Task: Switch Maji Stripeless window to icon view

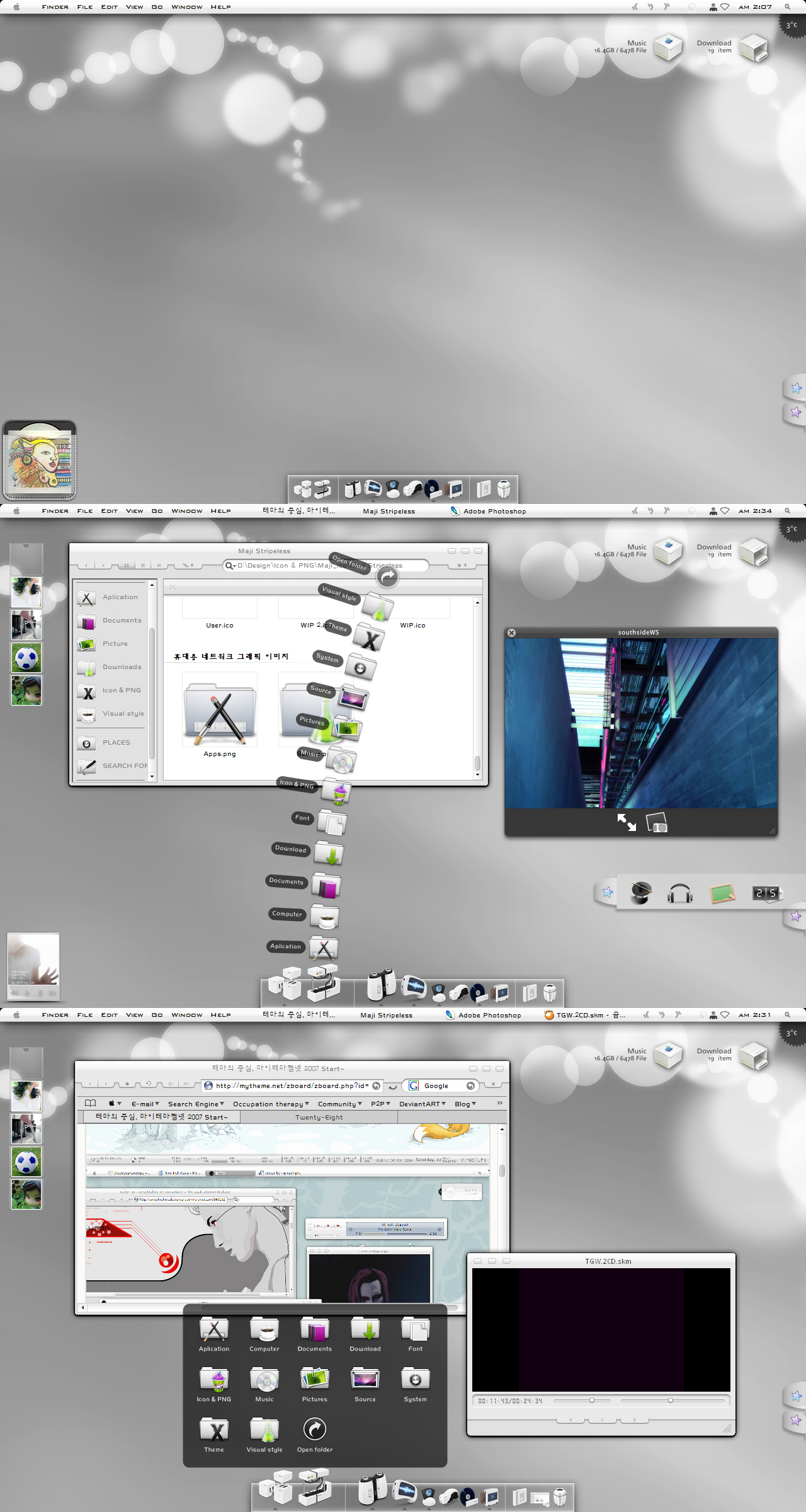Action: (127, 566)
